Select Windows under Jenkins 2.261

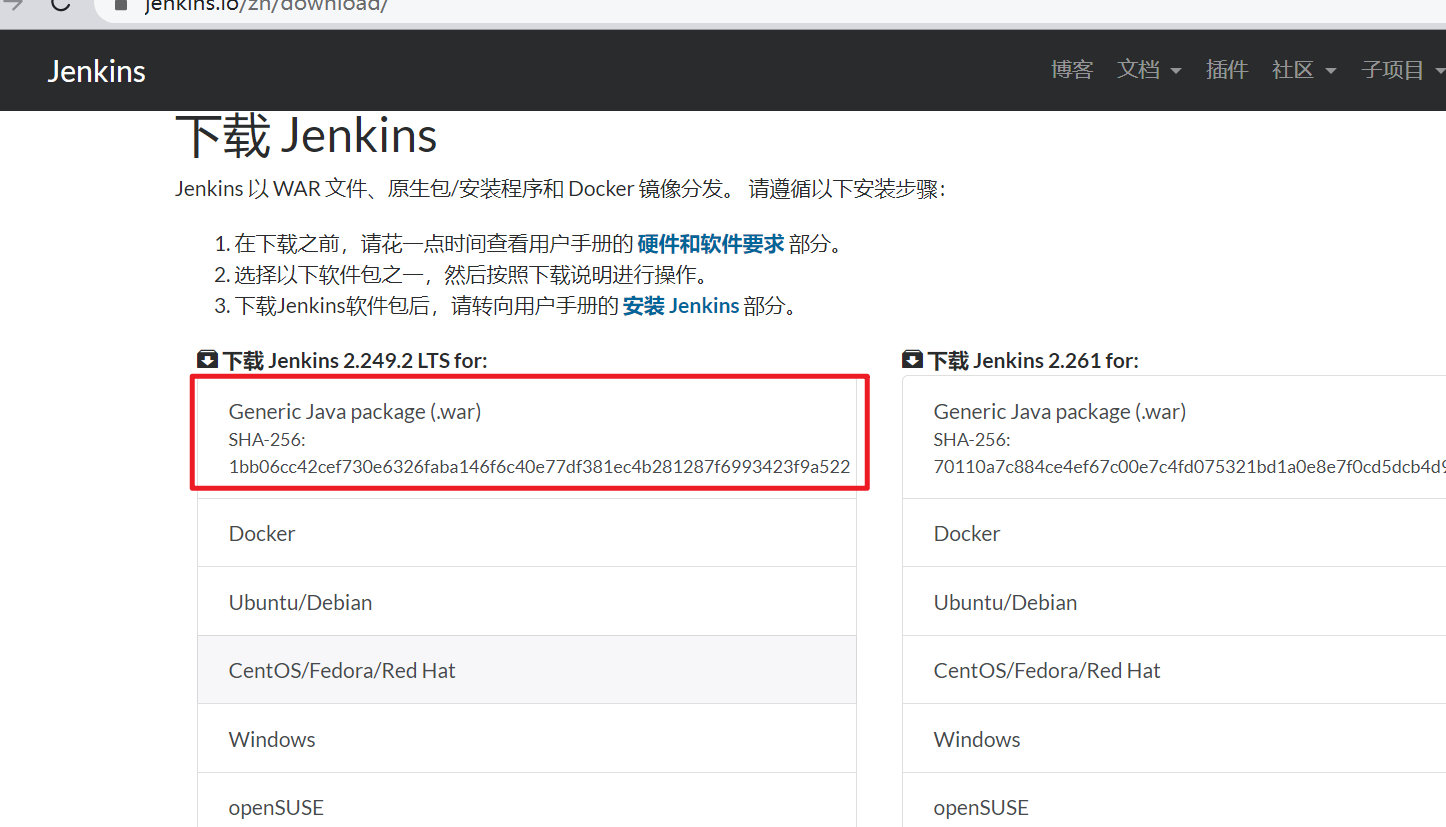pyautogui.click(x=1174, y=739)
